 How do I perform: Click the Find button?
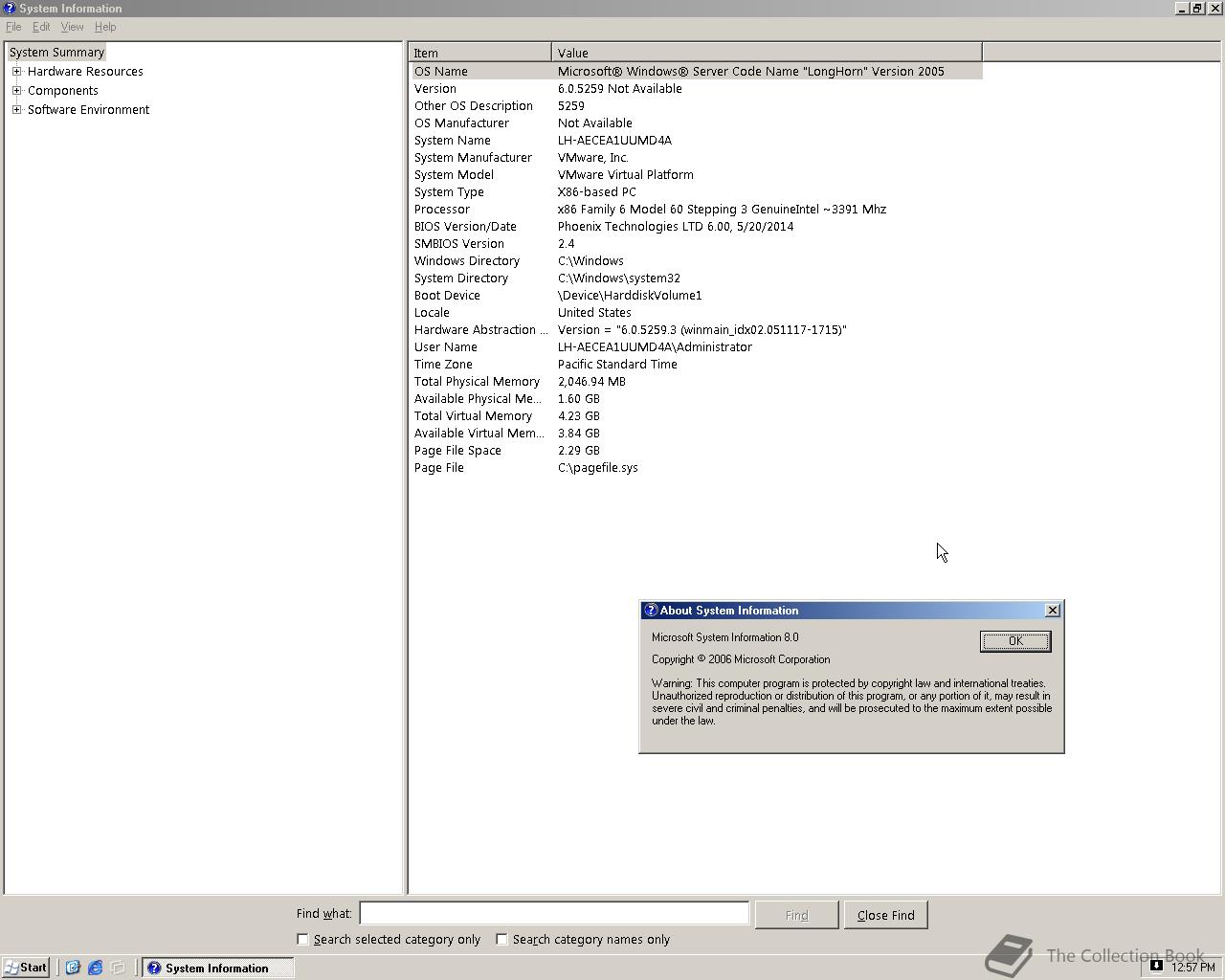click(796, 915)
